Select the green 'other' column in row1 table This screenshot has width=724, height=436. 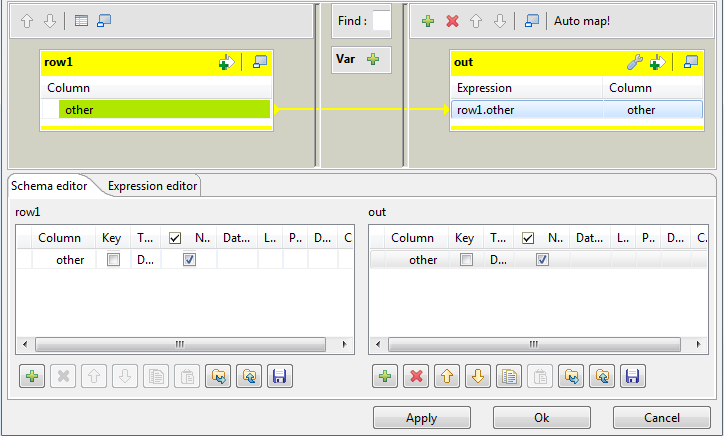pyautogui.click(x=164, y=109)
